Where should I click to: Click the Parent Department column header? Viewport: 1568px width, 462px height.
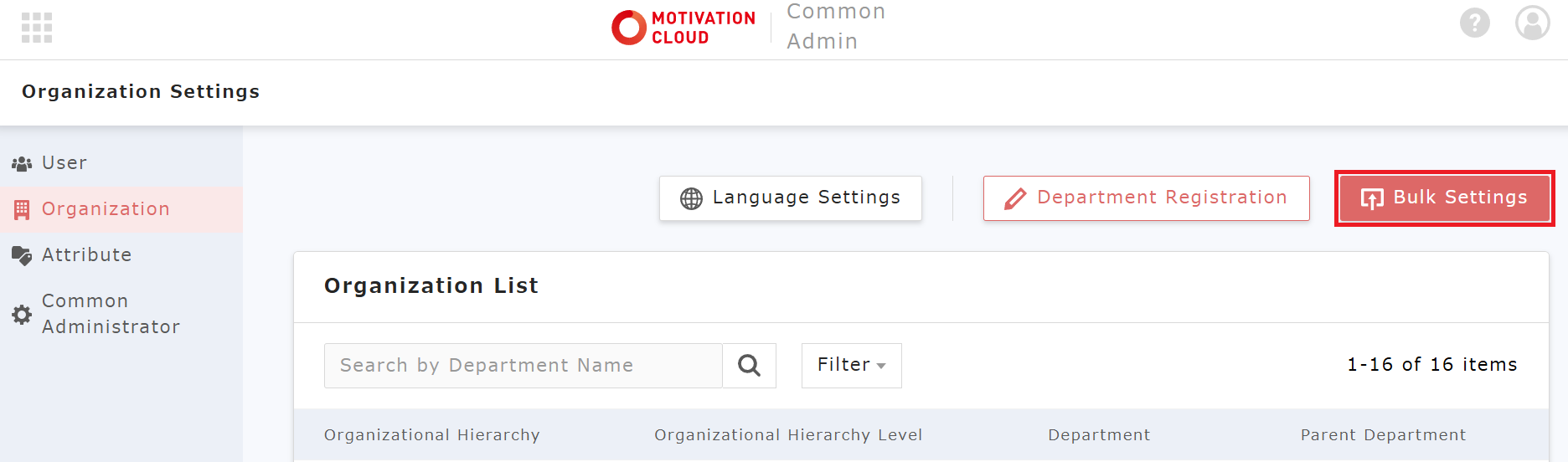1383,435
